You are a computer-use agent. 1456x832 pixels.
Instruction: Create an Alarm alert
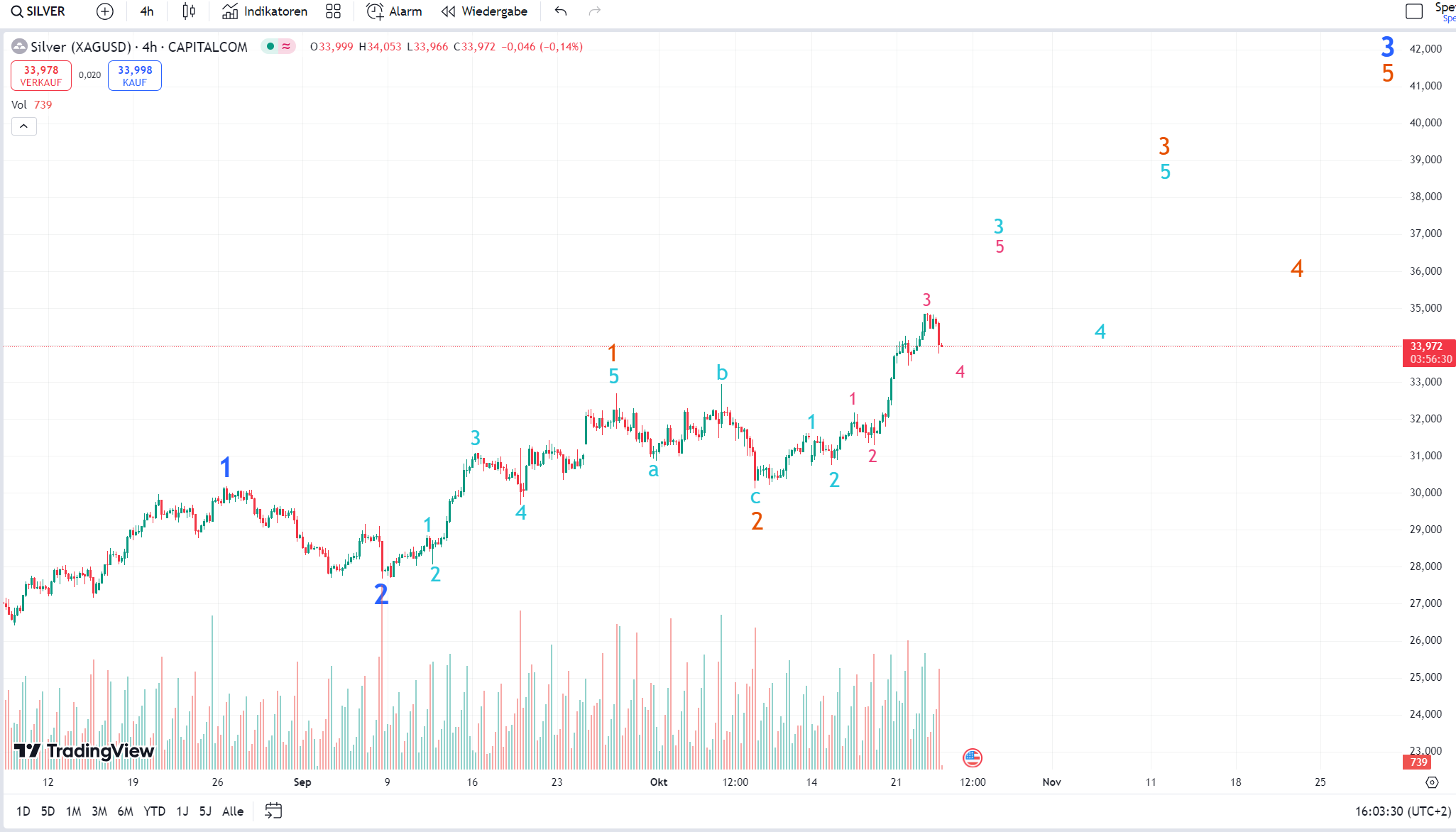click(394, 11)
